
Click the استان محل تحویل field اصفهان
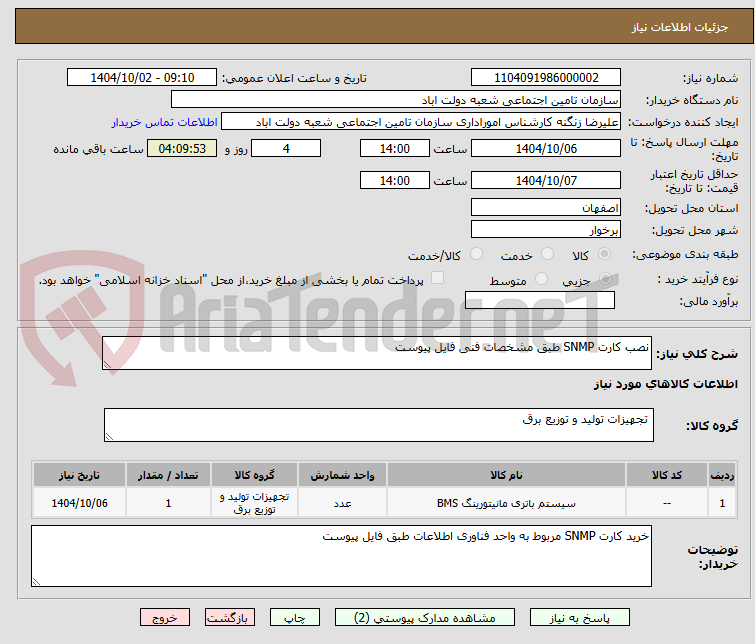coord(546,208)
